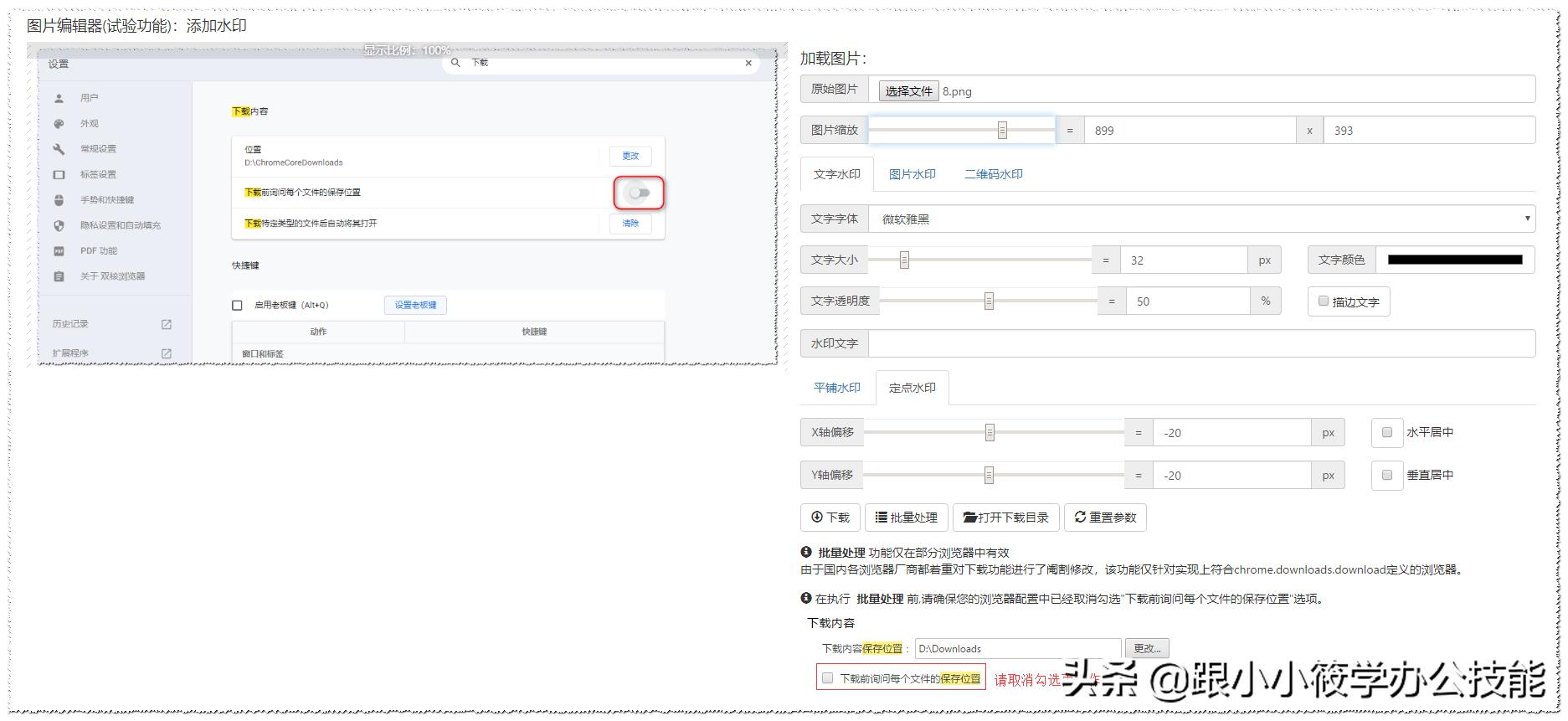Click the 设置老板键 button in preview
The image size is (1568, 721).
415,305
